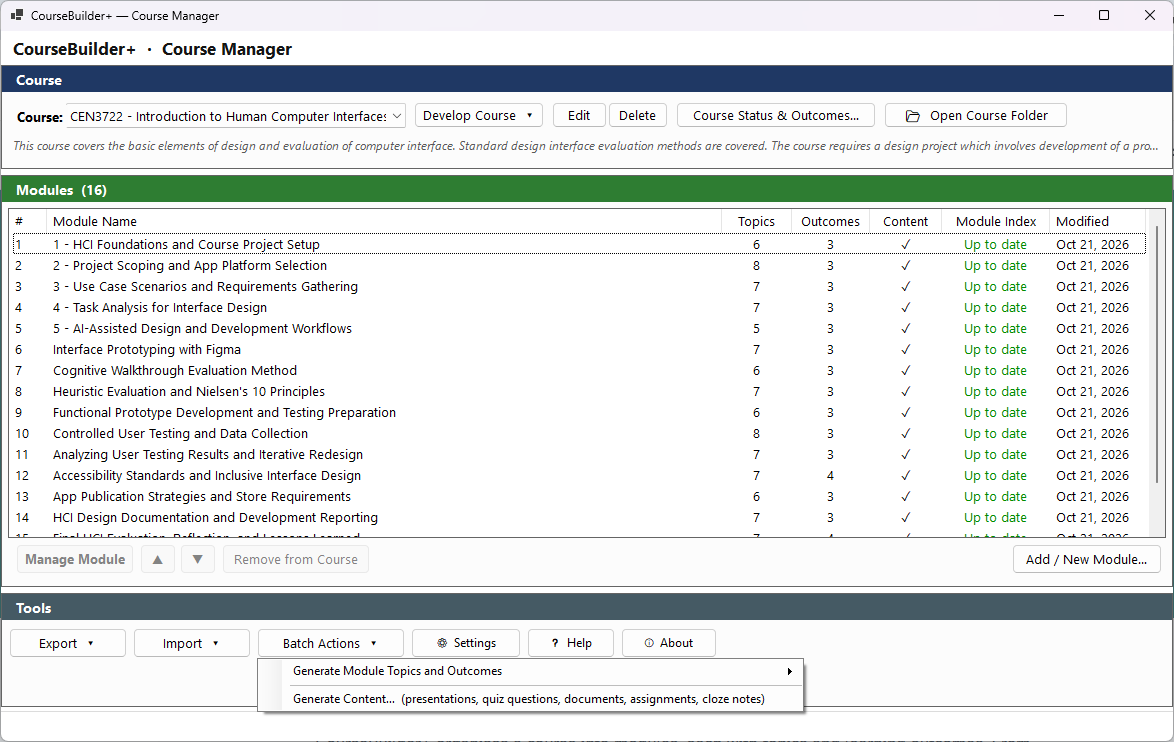
Task: Select module 5 - AI-Assisted Design and Development Workflows
Action: [x=579, y=328]
